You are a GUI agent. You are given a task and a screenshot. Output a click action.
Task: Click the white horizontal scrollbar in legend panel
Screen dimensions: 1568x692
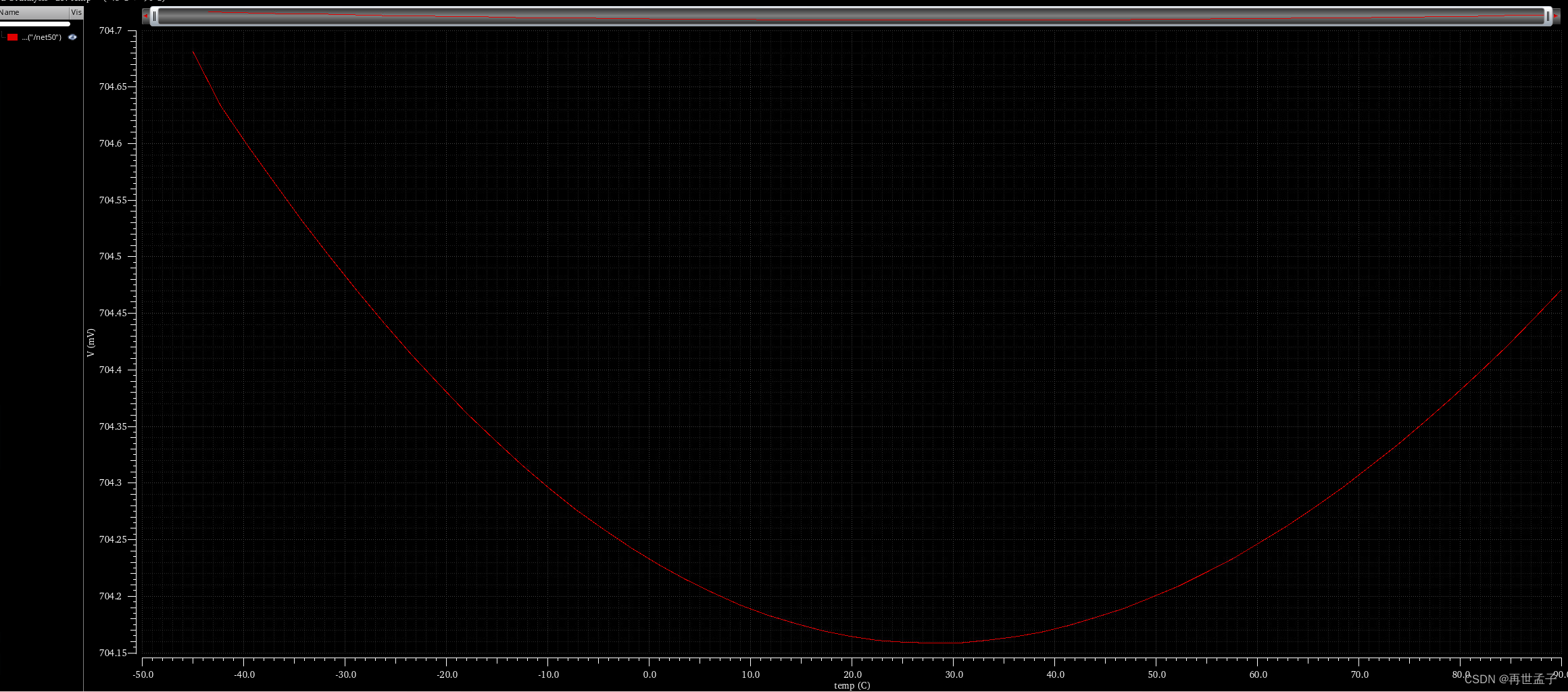point(35,24)
